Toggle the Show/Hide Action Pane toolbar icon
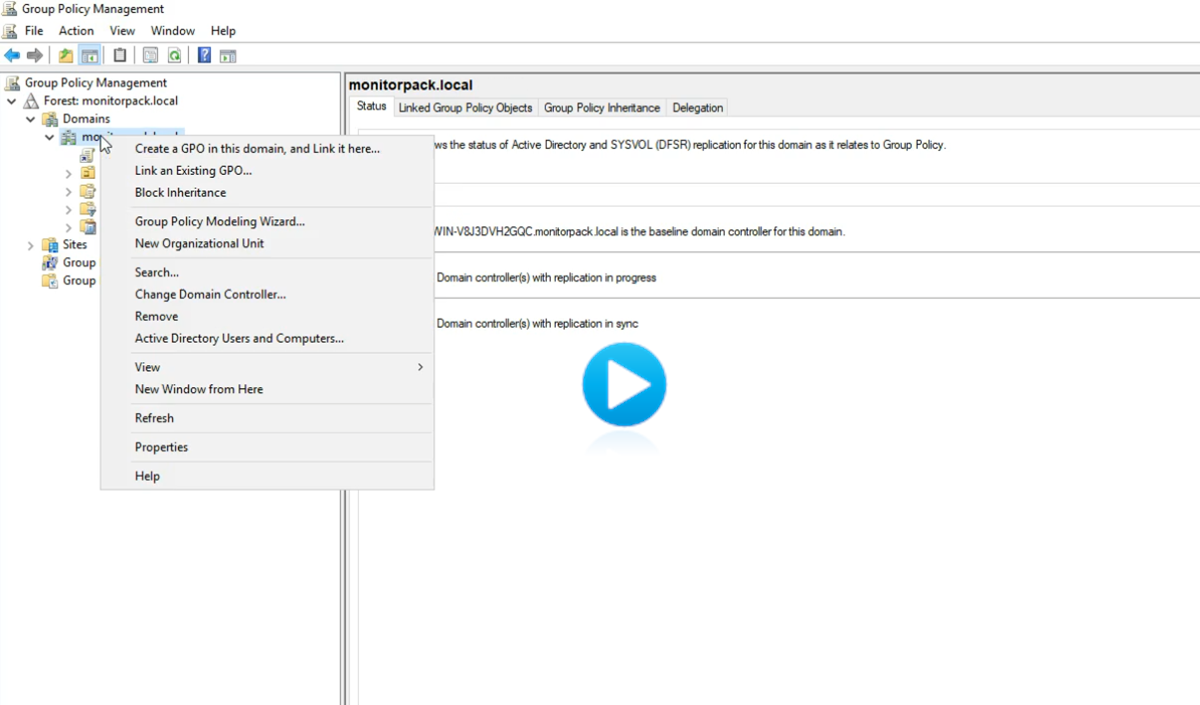The width and height of the screenshot is (1200, 705). pos(228,56)
